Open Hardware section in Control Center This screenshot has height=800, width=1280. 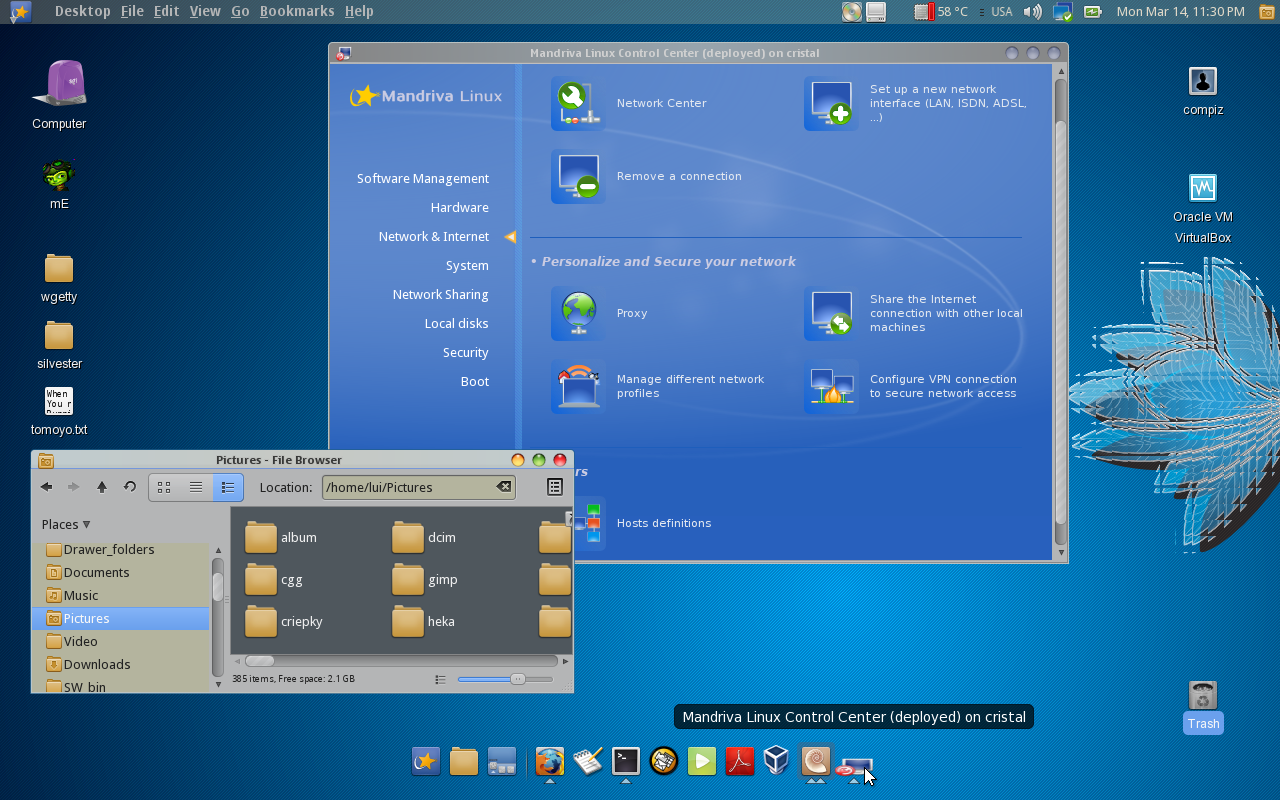[x=460, y=207]
